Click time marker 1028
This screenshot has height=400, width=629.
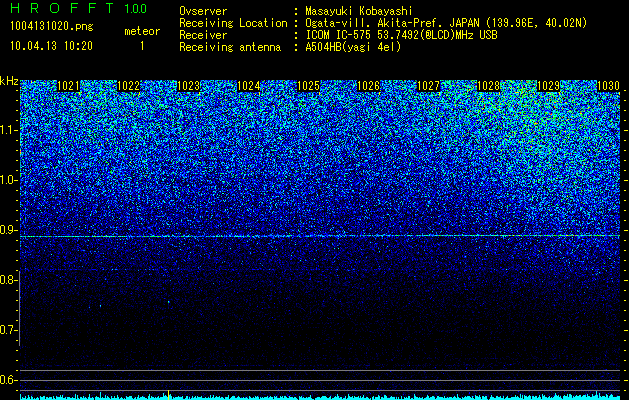tap(489, 86)
